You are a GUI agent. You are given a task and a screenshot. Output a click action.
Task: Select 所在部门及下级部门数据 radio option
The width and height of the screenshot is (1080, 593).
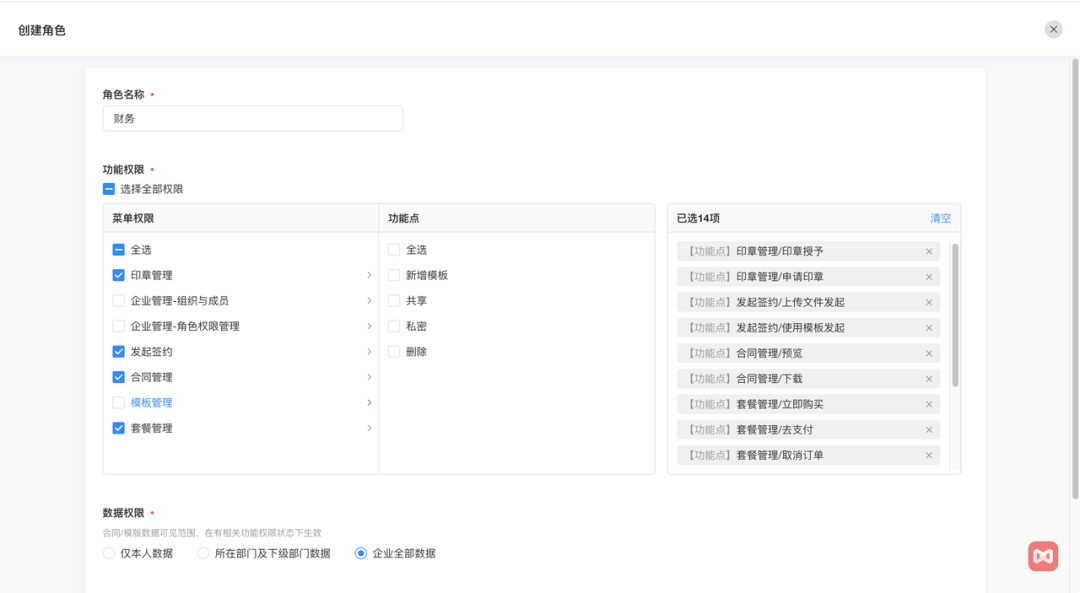203,553
